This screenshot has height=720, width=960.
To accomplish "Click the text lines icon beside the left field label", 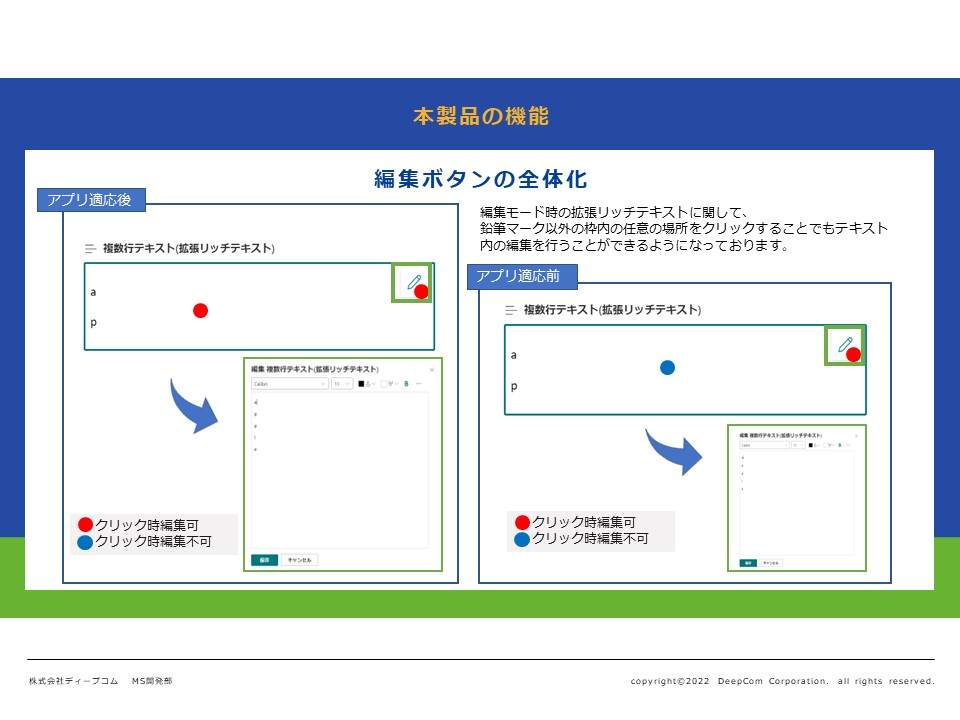I will click(x=90, y=248).
